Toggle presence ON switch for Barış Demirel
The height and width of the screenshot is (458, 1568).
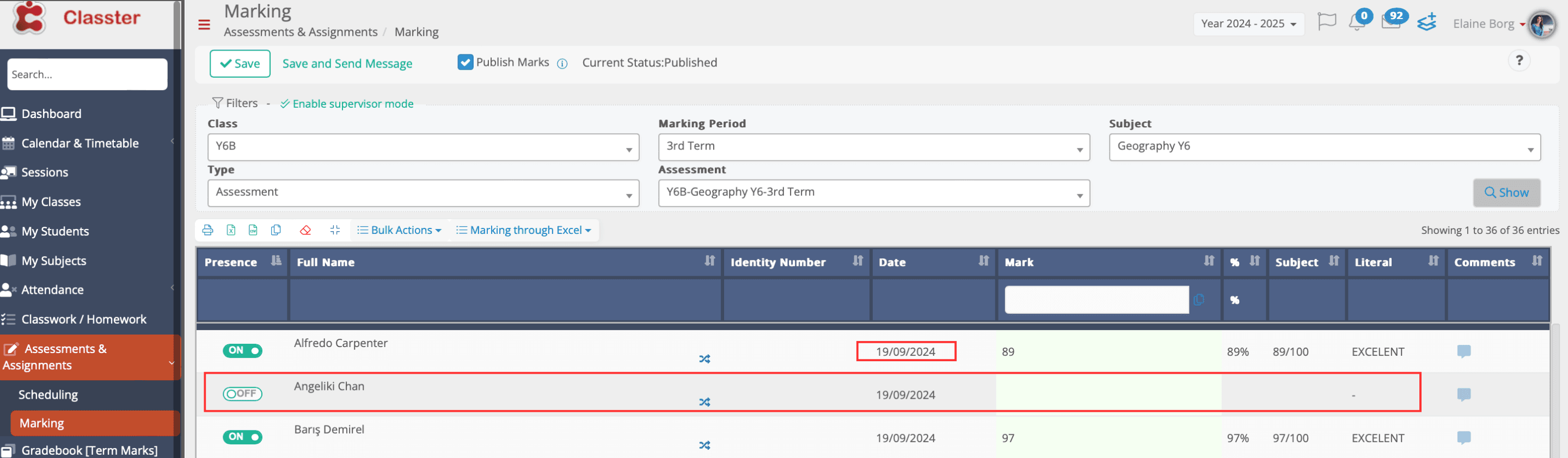pyautogui.click(x=242, y=437)
